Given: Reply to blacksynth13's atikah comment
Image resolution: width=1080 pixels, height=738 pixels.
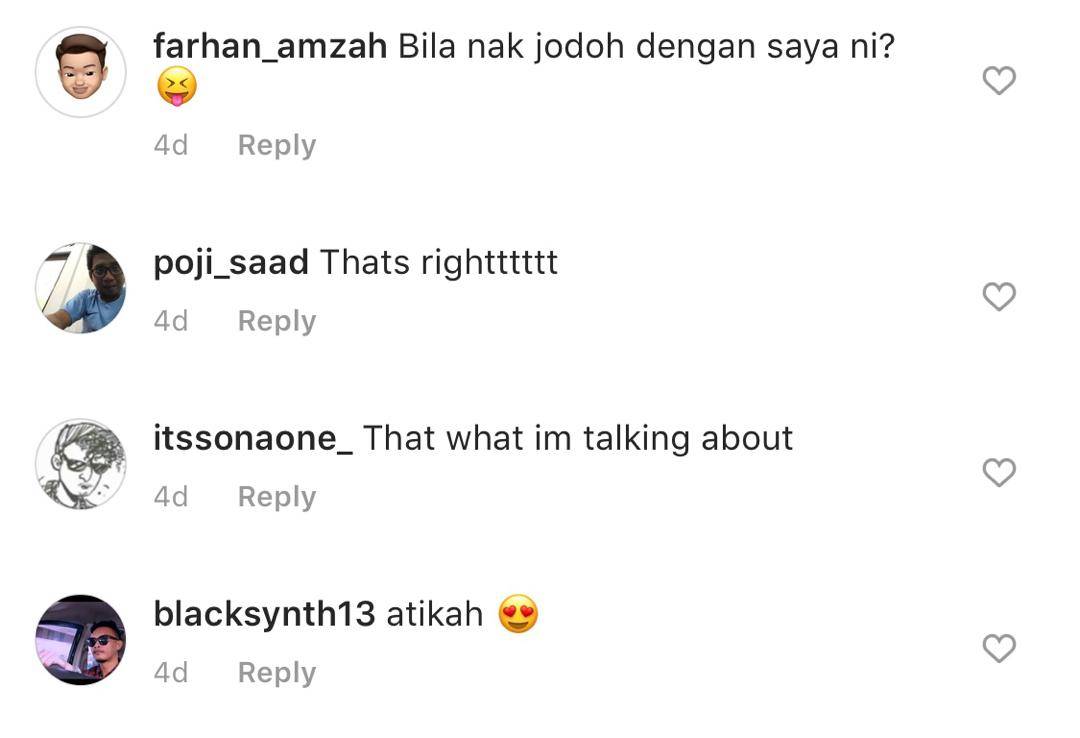Looking at the screenshot, I should click(277, 673).
